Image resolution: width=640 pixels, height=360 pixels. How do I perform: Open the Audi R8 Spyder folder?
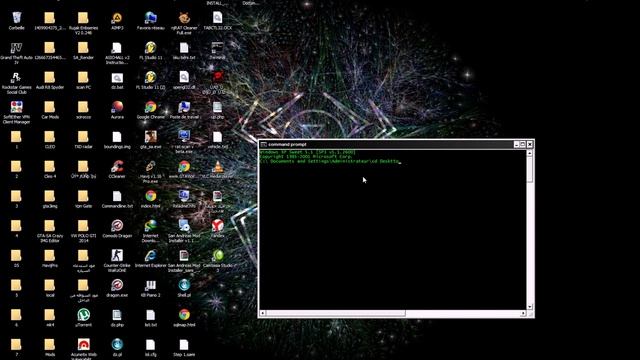click(x=50, y=78)
